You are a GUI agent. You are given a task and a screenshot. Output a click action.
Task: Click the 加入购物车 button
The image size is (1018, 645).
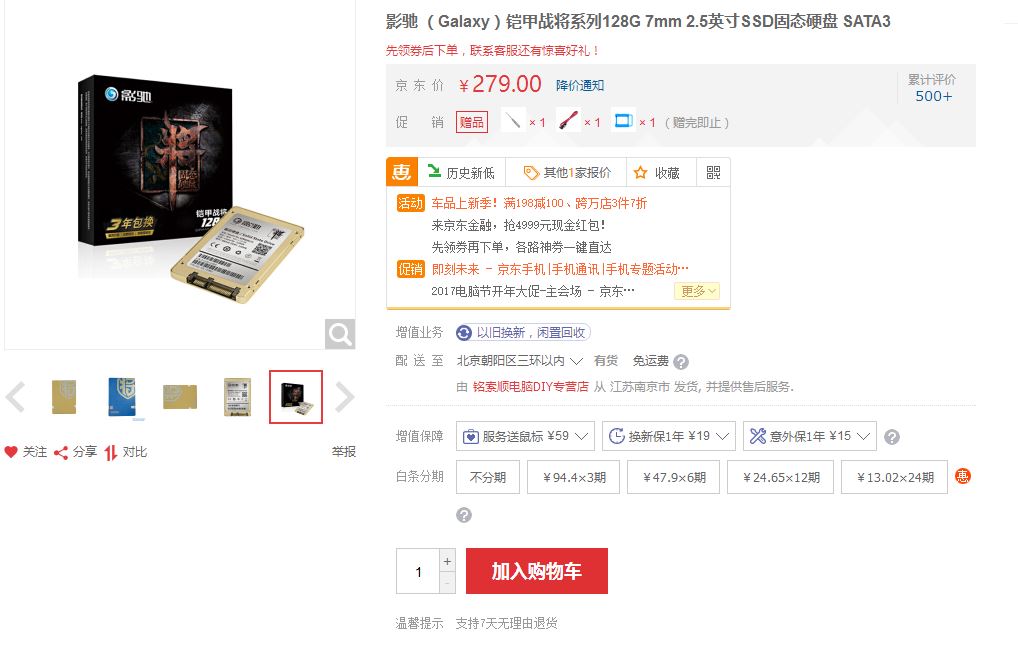537,571
